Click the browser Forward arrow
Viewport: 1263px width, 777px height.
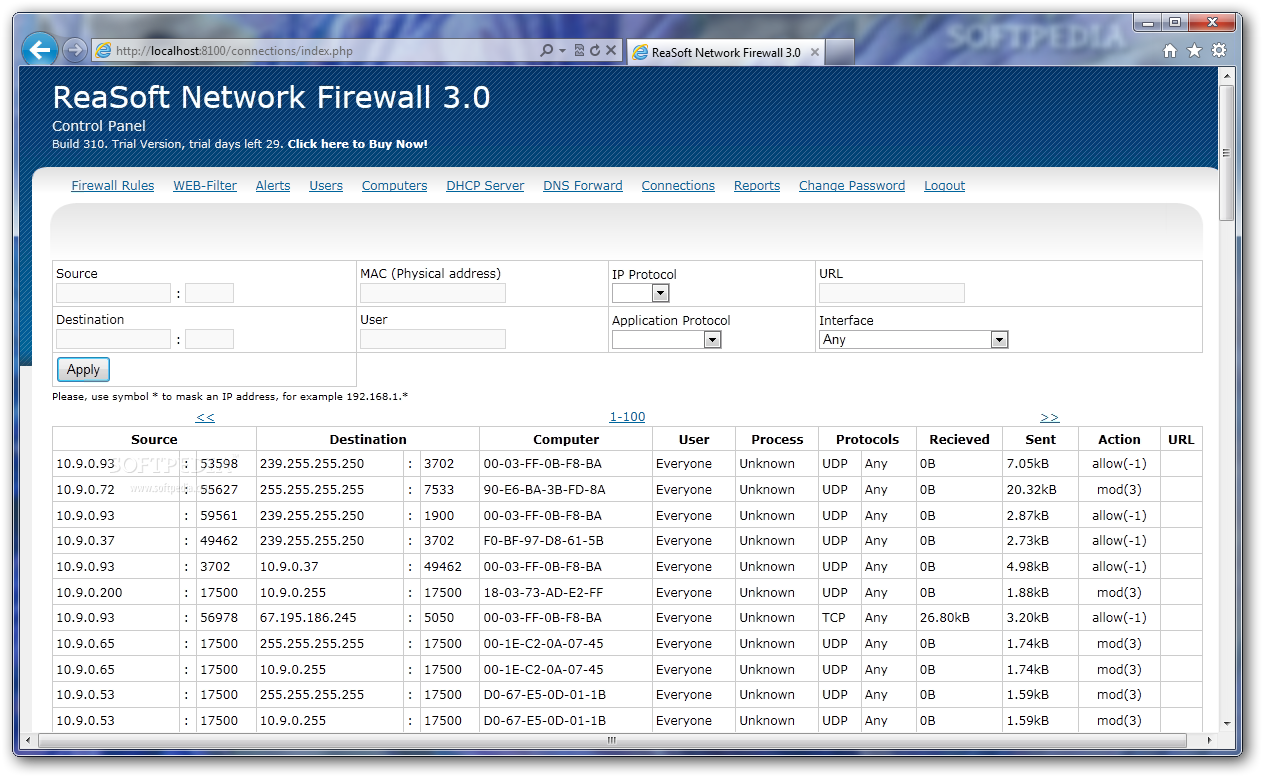click(74, 50)
